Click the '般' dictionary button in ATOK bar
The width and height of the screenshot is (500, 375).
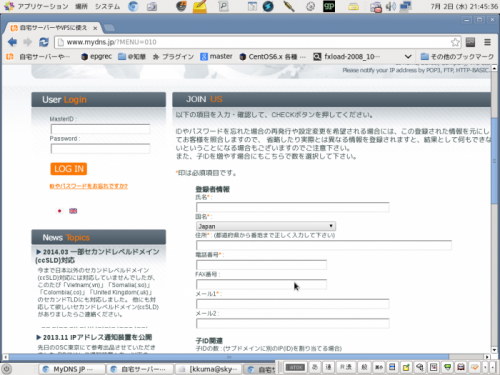(x=364, y=367)
